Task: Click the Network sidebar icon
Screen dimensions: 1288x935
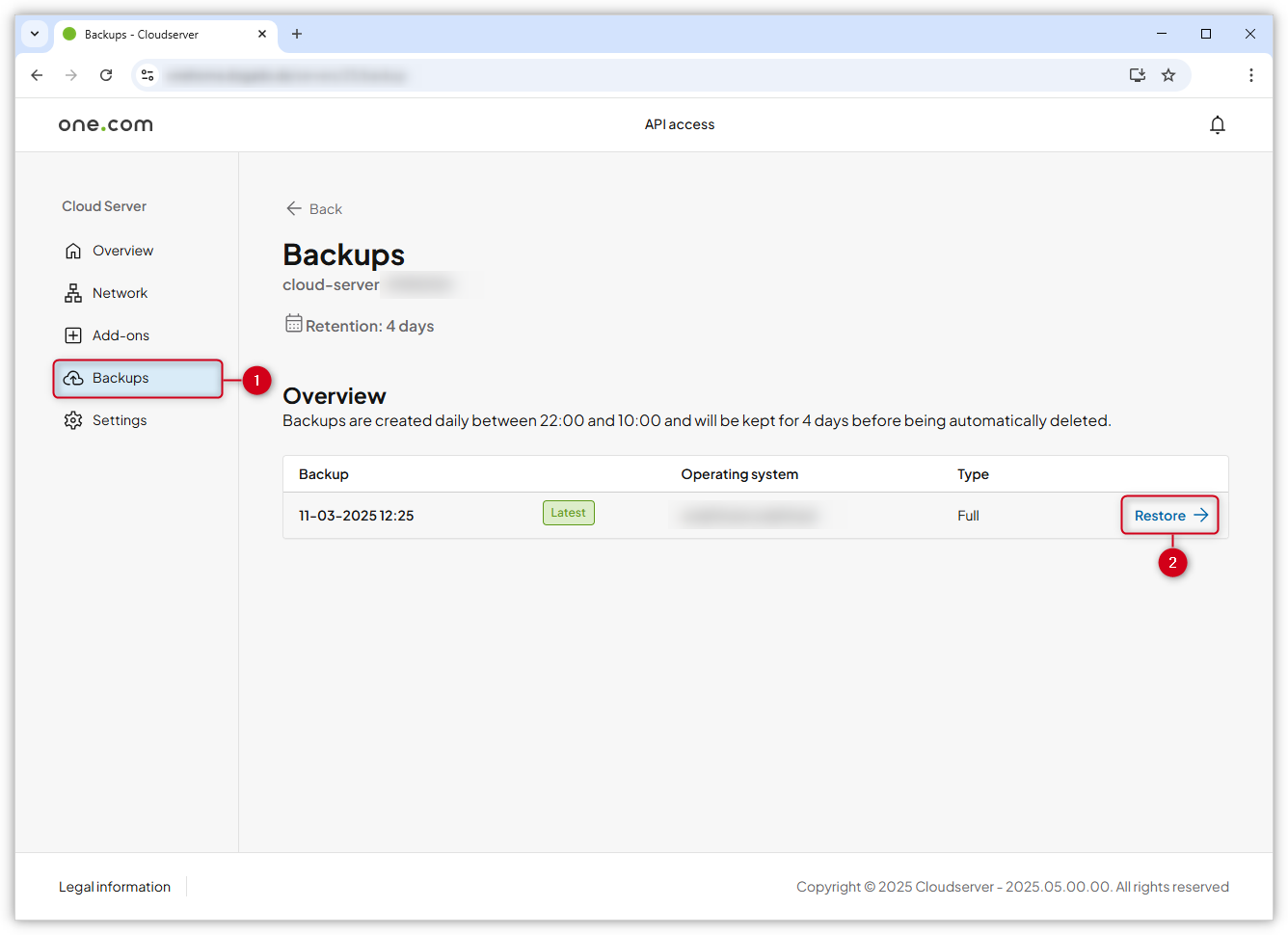Action: tap(73, 292)
